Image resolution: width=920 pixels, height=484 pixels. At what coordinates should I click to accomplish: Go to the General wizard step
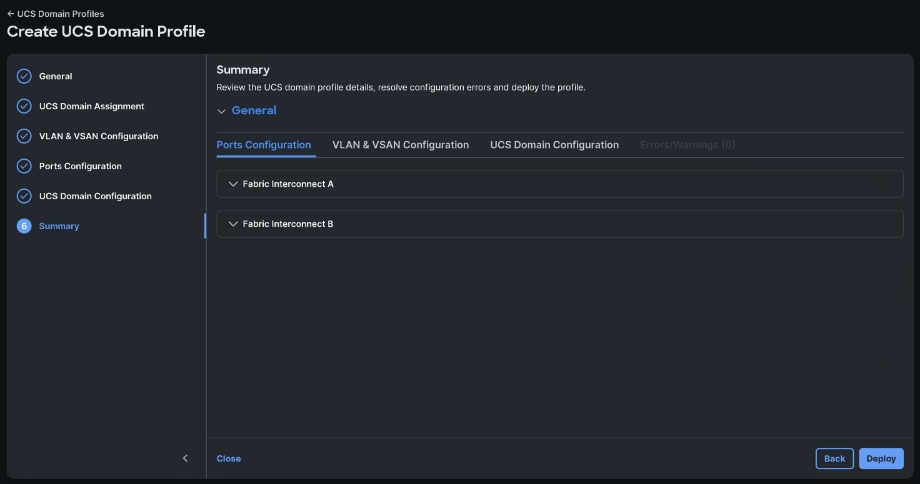[56, 76]
